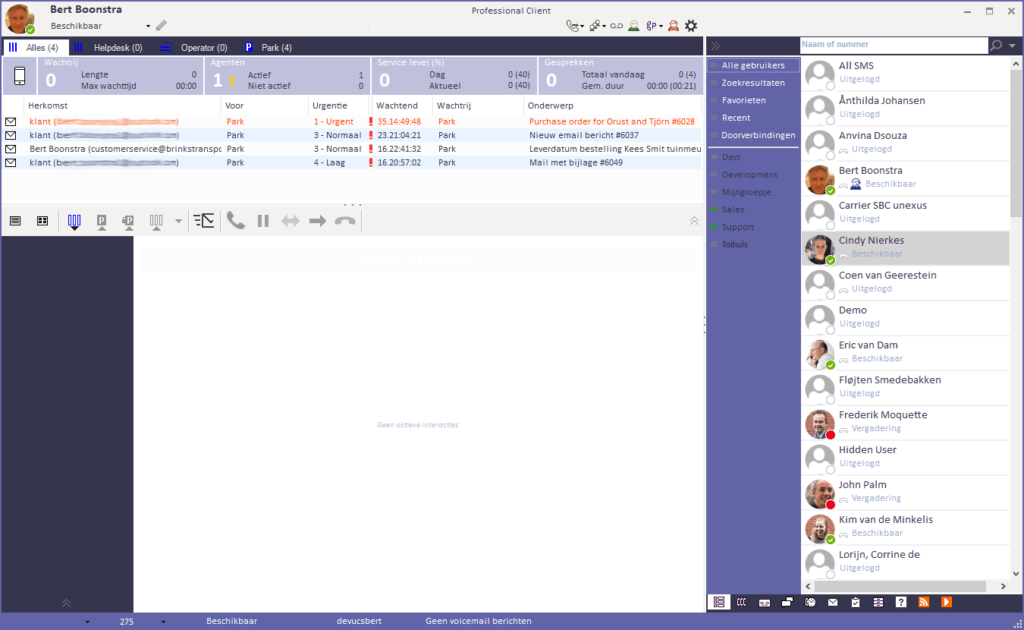
Task: Toggle the list view icon above interactions
Action: [x=15, y=221]
